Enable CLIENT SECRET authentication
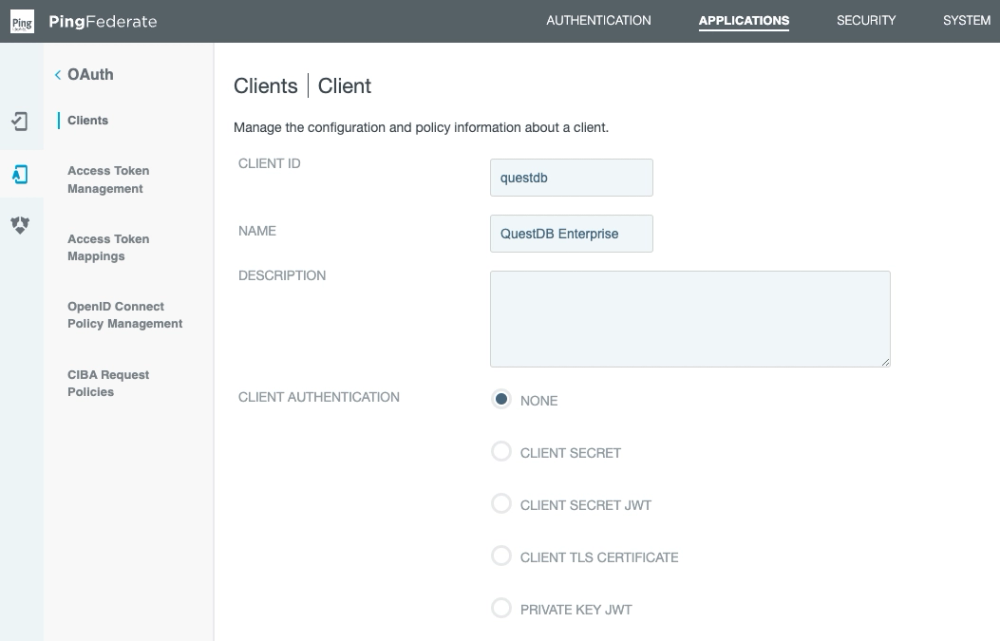The height and width of the screenshot is (641, 1000). coord(501,451)
